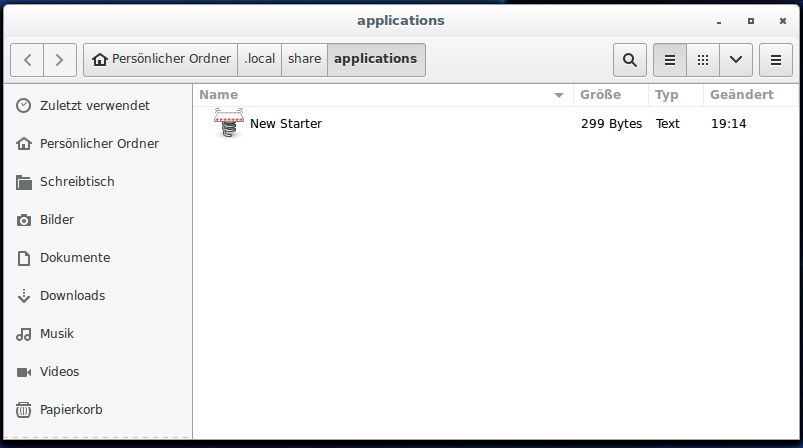
Task: Click the forward navigation arrow
Action: click(60, 60)
